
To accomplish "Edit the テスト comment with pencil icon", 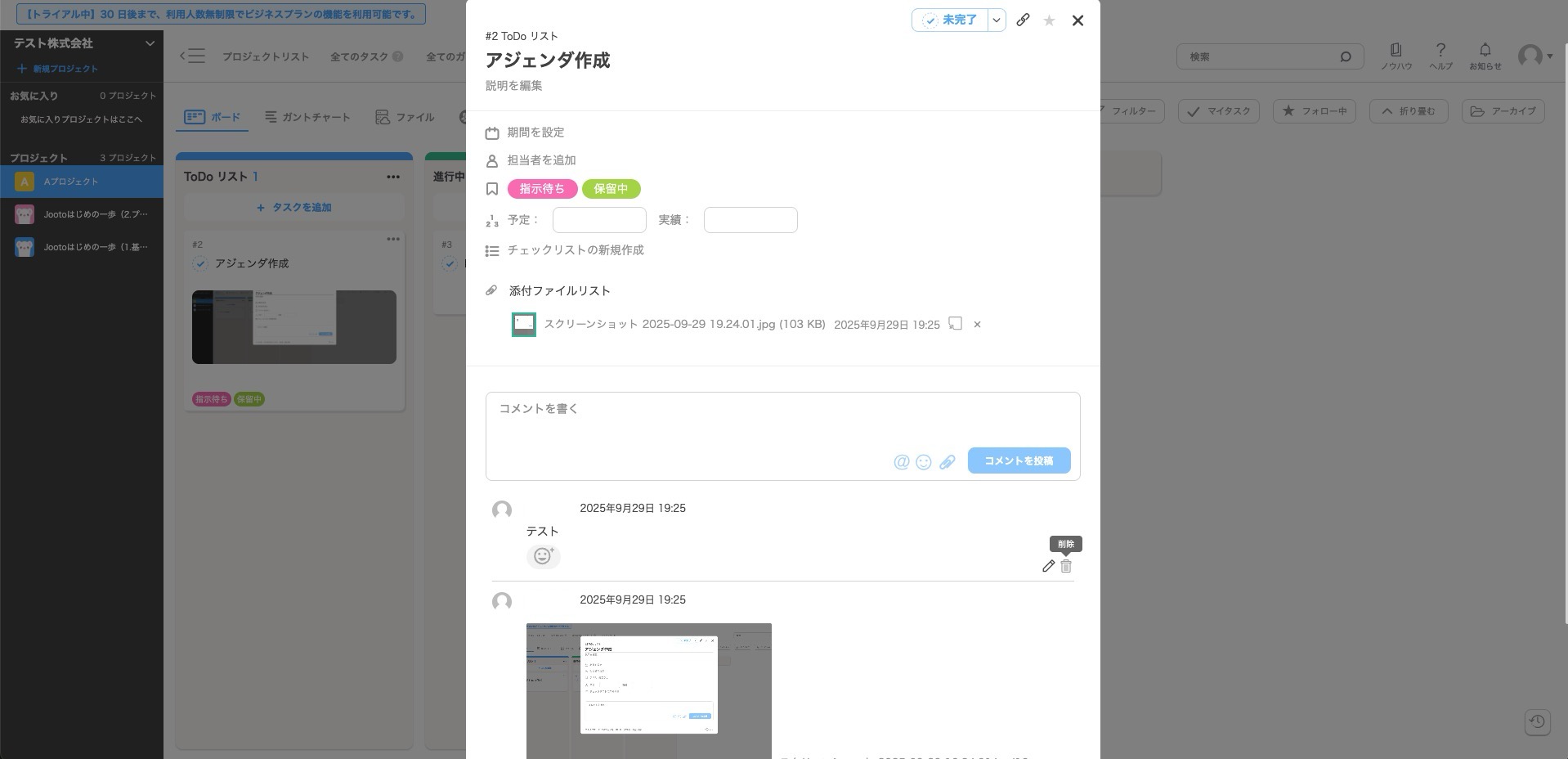I will point(1048,566).
